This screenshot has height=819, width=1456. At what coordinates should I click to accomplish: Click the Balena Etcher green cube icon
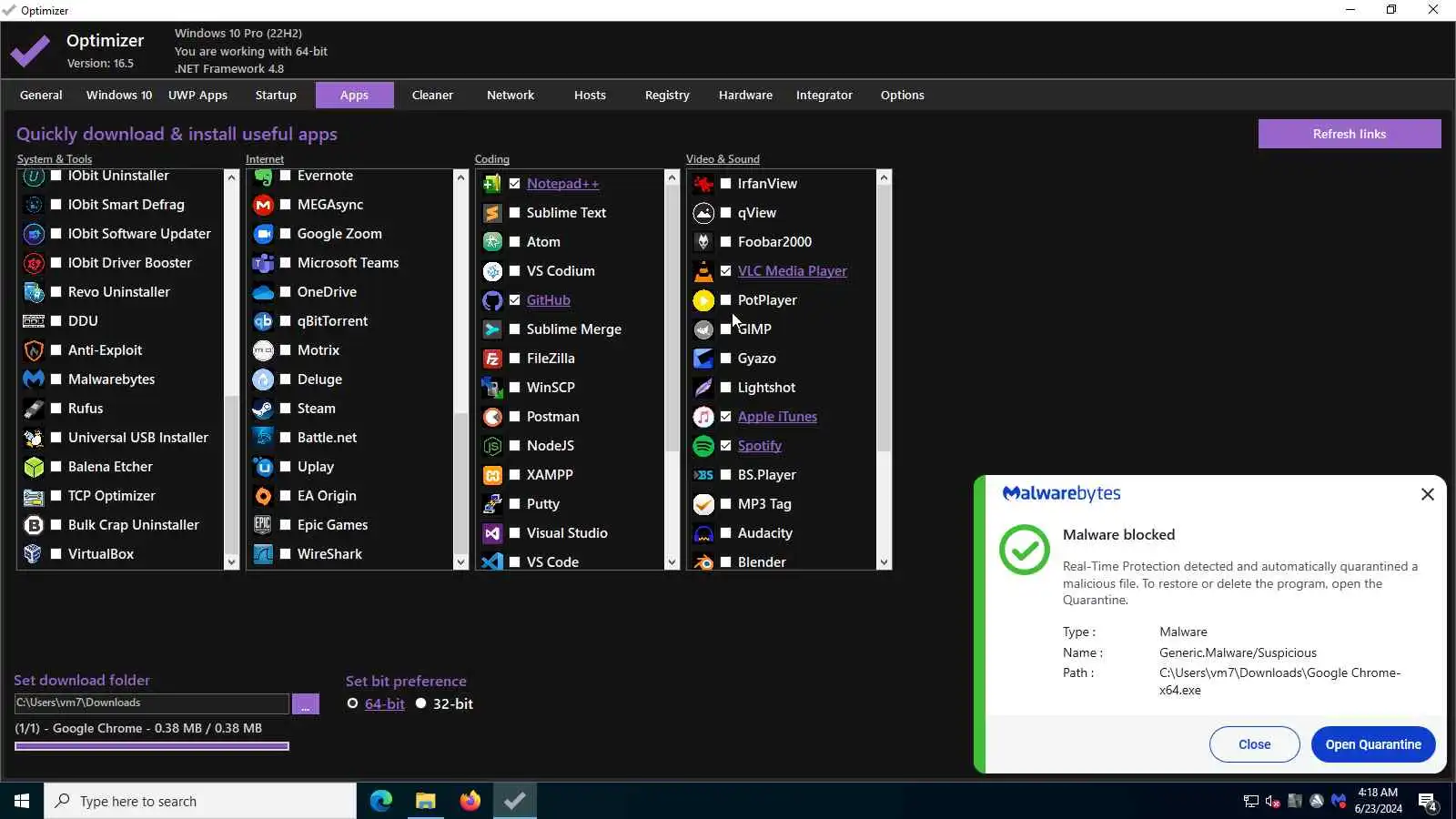34,467
